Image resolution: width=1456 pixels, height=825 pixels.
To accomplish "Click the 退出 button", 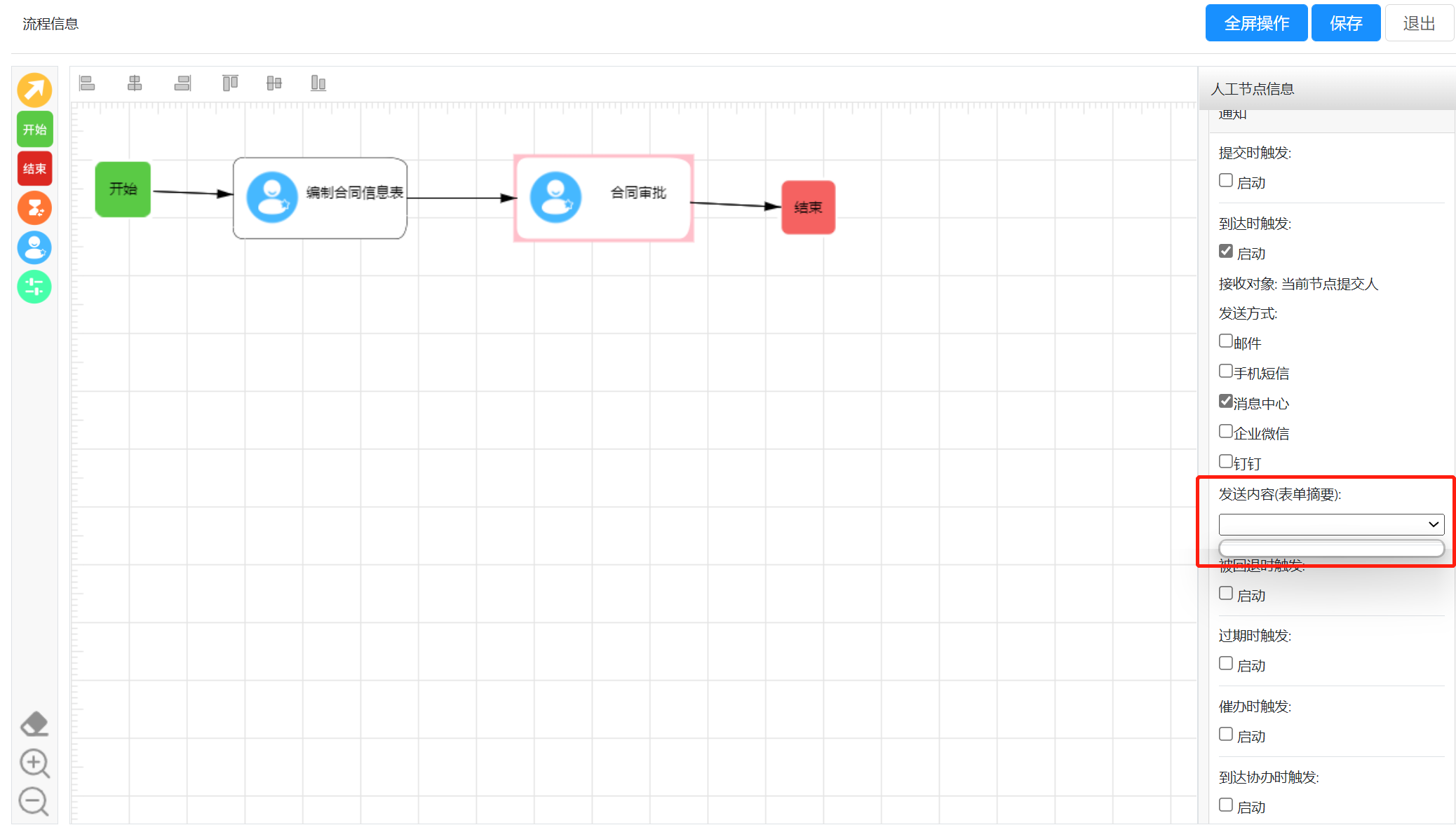I will (x=1419, y=23).
